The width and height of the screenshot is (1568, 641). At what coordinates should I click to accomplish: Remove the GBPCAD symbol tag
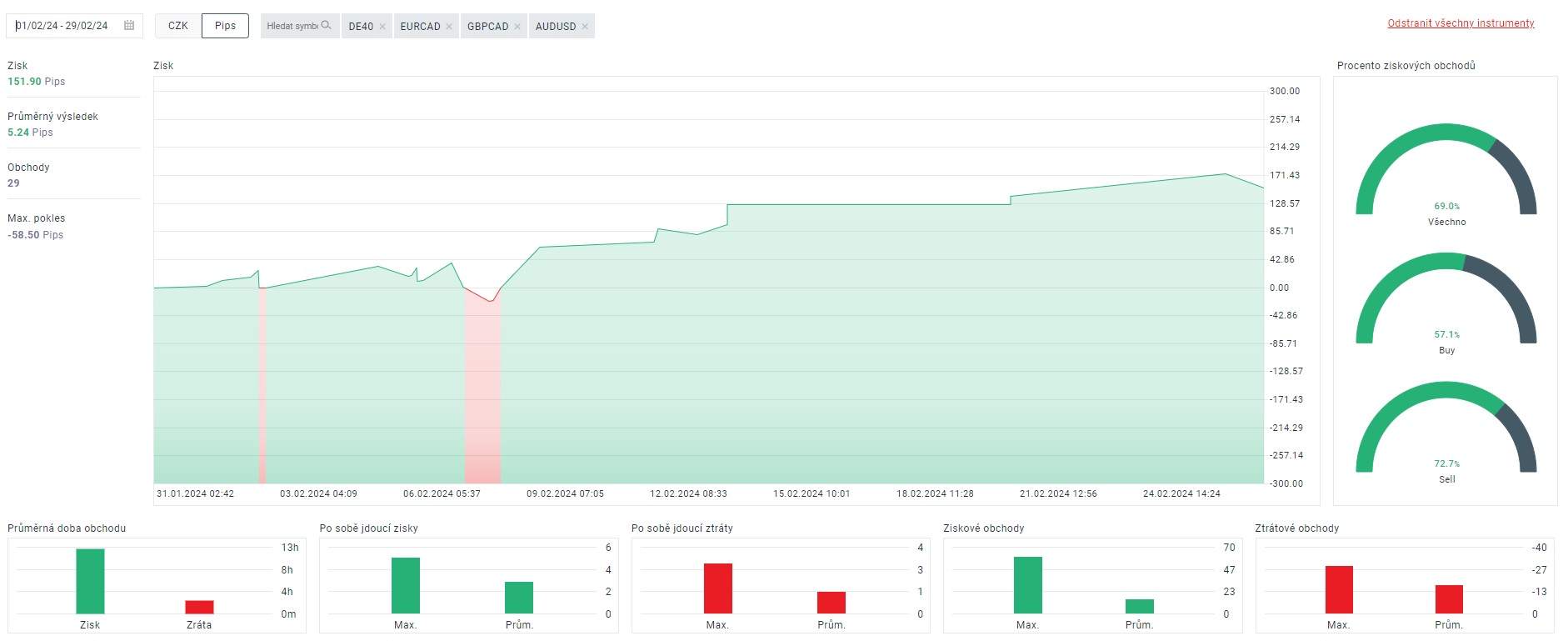coord(517,27)
